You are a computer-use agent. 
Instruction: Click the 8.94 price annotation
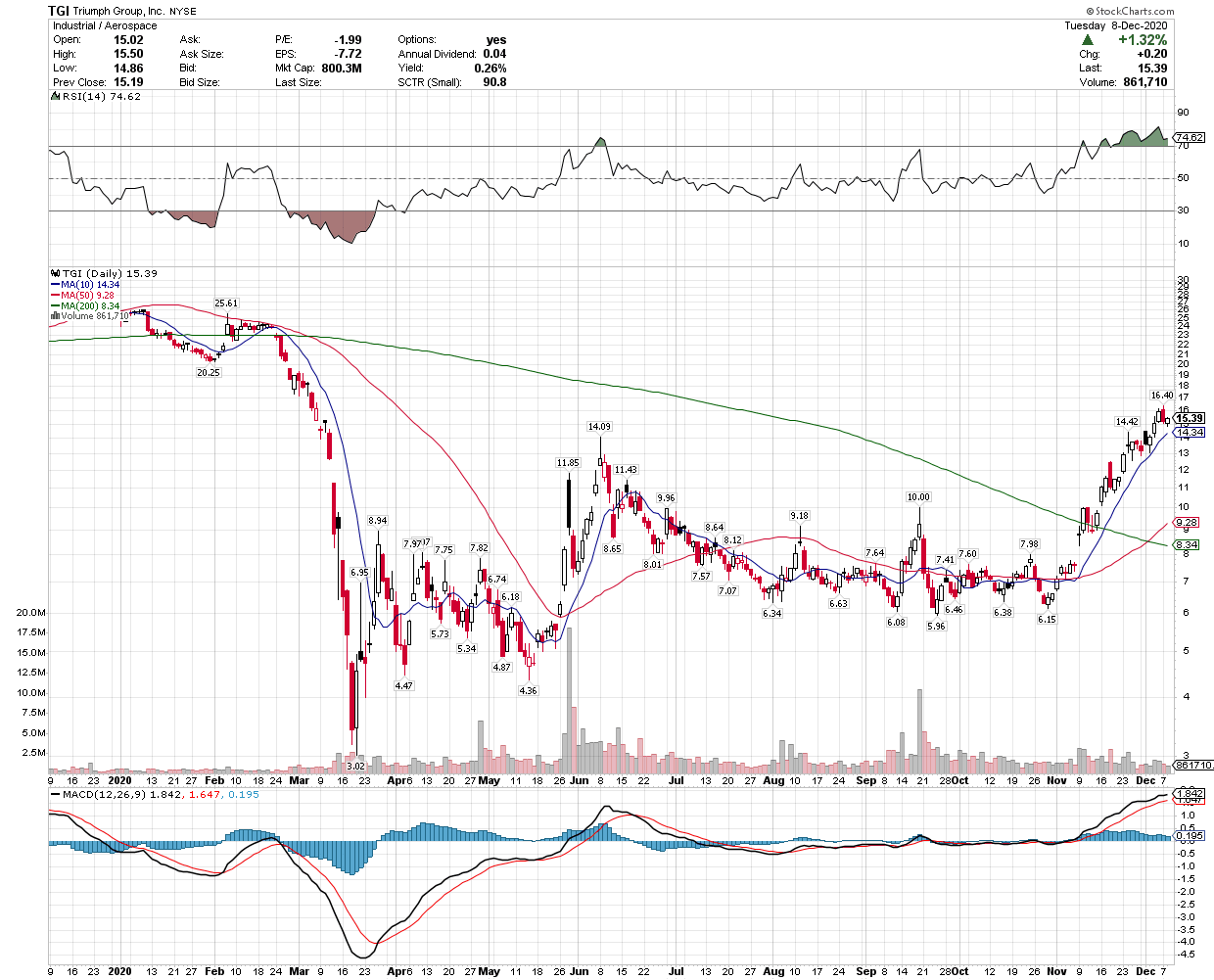[377, 521]
